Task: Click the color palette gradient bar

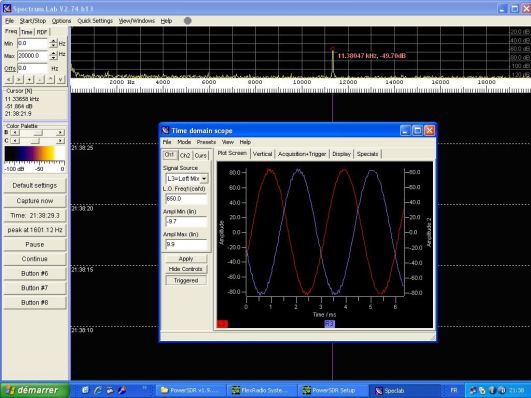Action: pyautogui.click(x=35, y=153)
